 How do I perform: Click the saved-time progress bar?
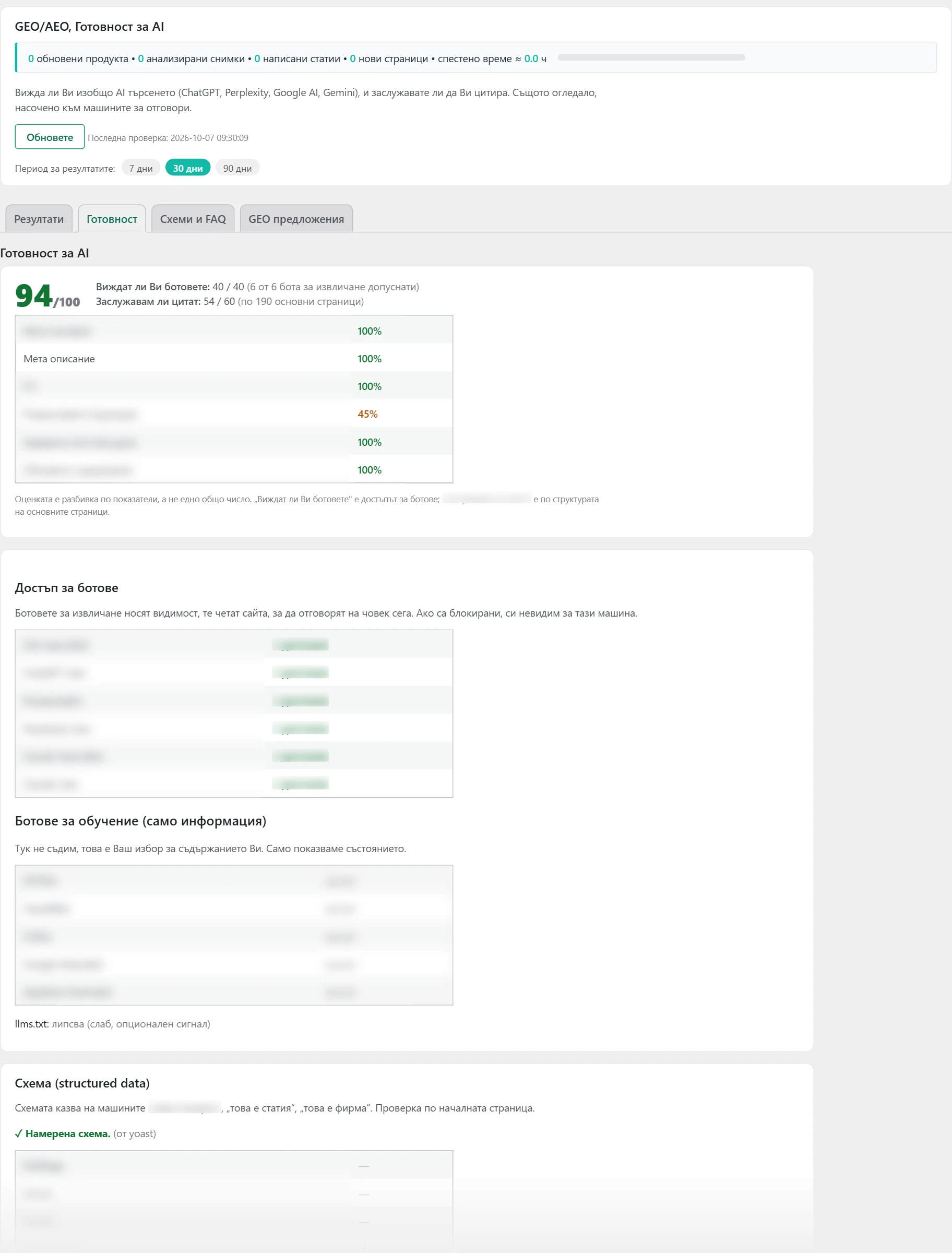(x=651, y=58)
